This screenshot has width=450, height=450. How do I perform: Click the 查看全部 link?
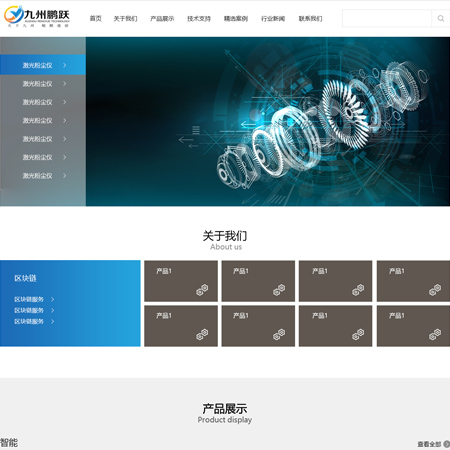coord(429,444)
